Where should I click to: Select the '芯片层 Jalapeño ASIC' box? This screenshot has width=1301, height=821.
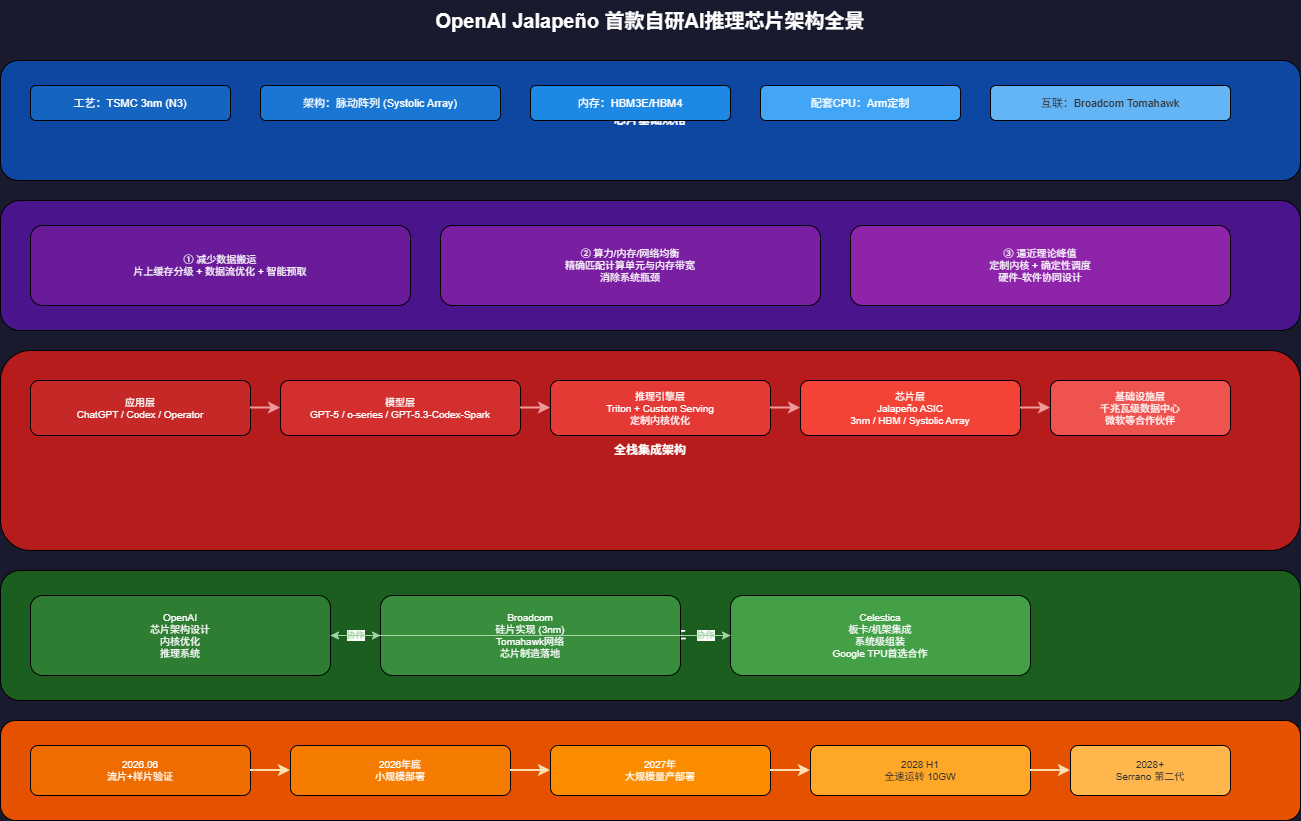[x=910, y=408]
